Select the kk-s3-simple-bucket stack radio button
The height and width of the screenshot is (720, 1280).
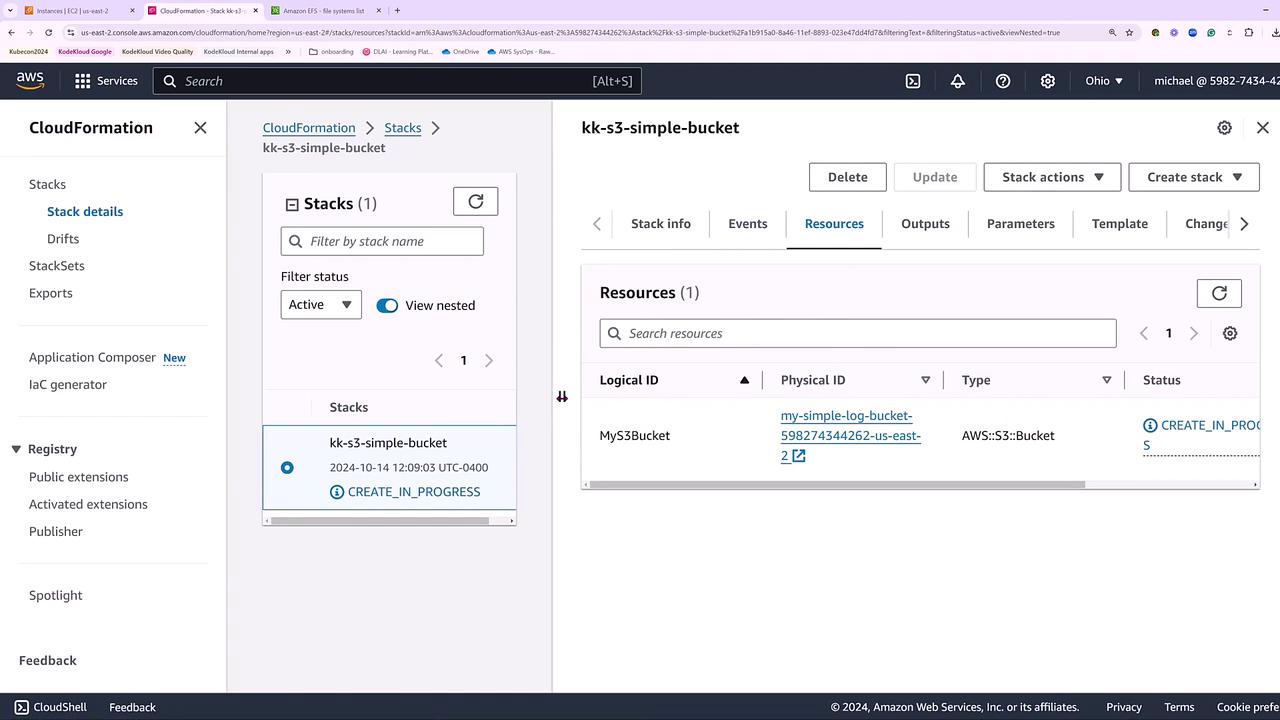point(287,467)
